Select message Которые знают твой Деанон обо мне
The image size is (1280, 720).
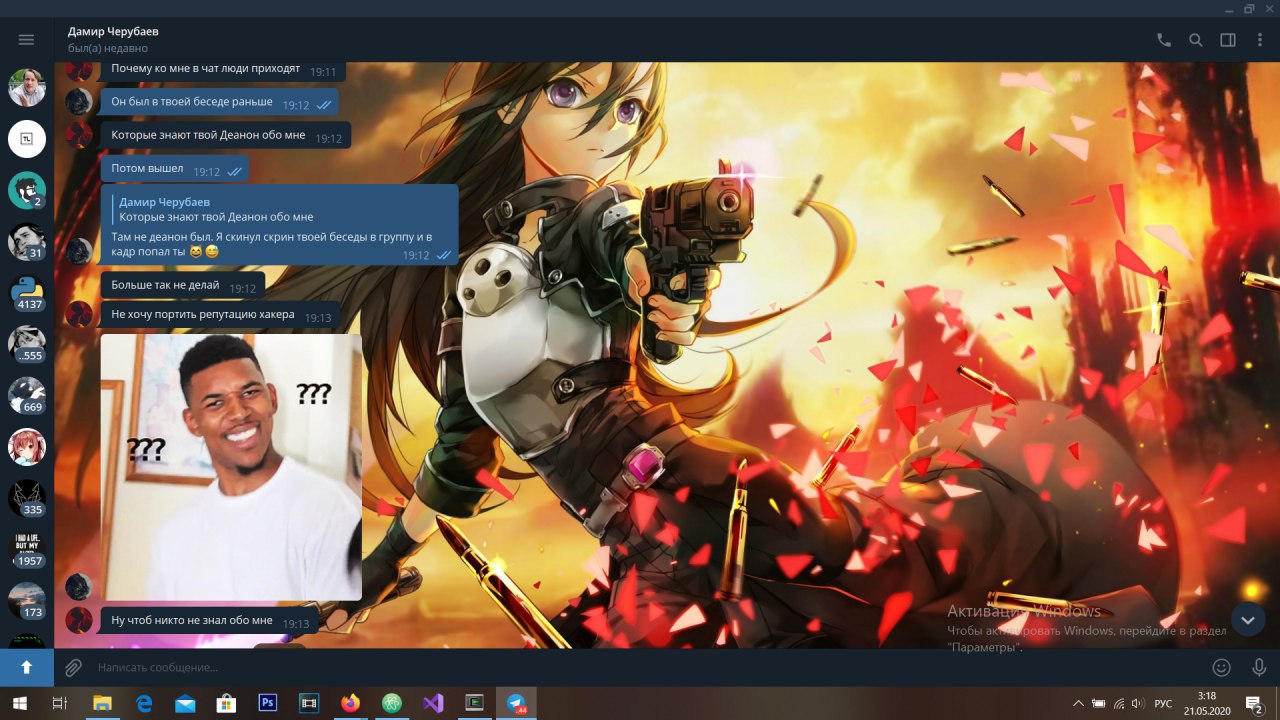coord(226,135)
